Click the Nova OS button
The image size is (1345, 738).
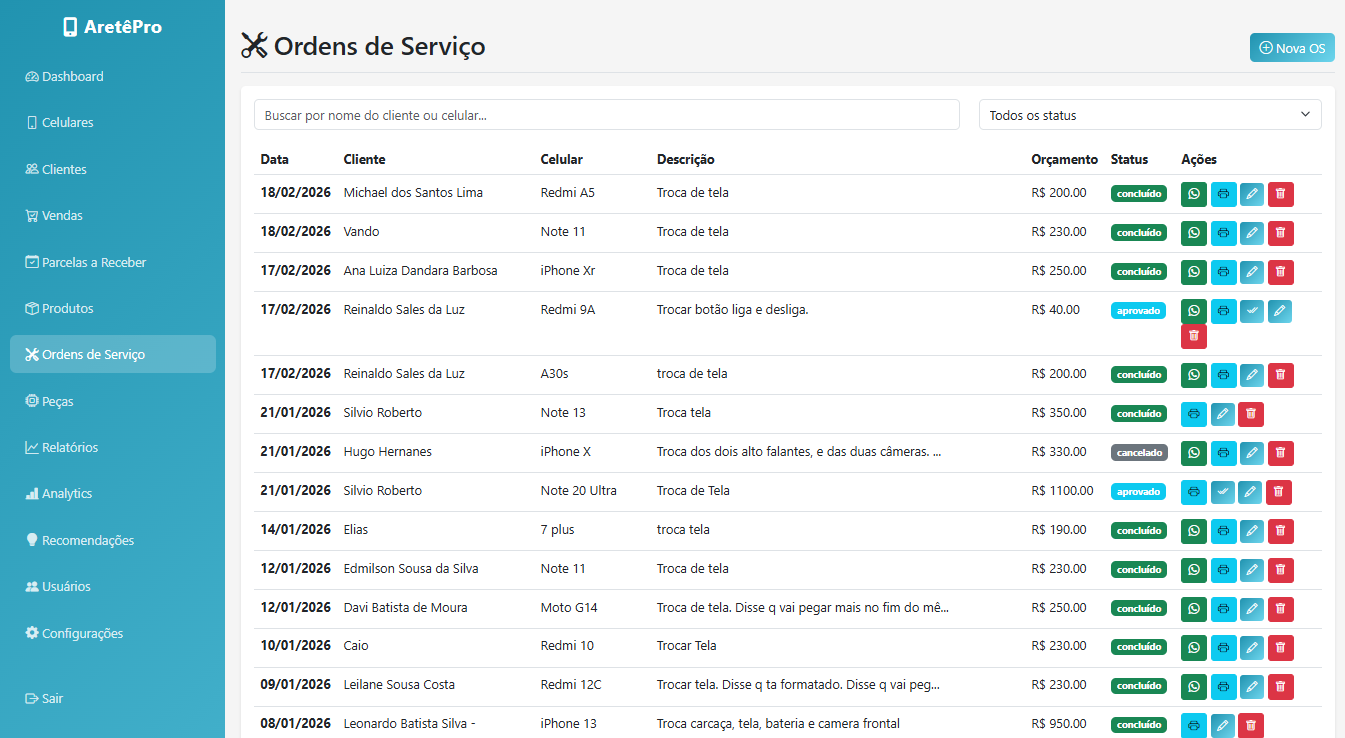[x=1291, y=48]
